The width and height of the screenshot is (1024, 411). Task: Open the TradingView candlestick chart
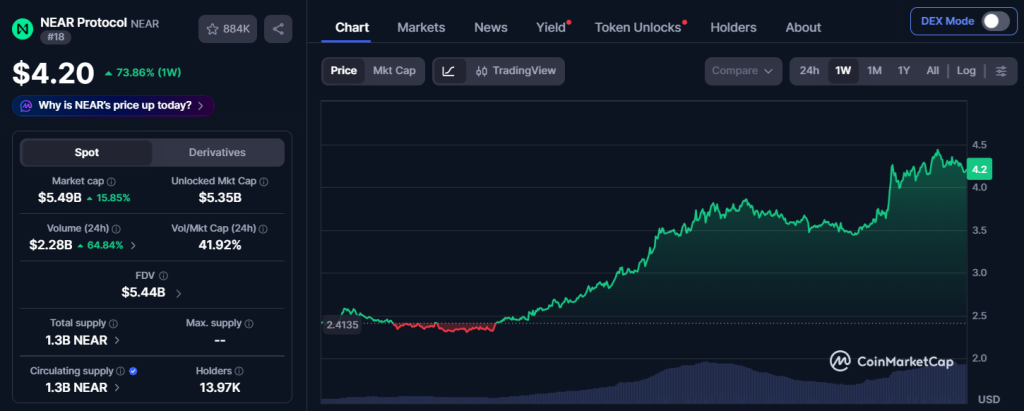point(516,71)
